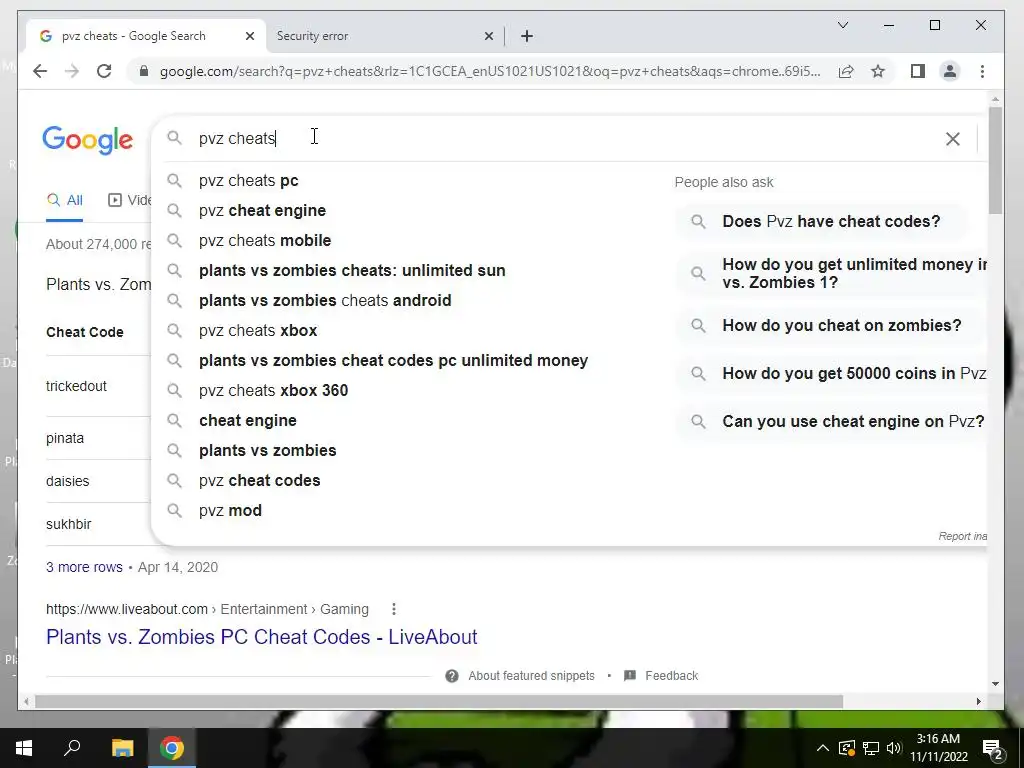The image size is (1024, 768).
Task: Choose suggestion plants vs zombies cheats: unlimited sun
Action: coord(352,270)
